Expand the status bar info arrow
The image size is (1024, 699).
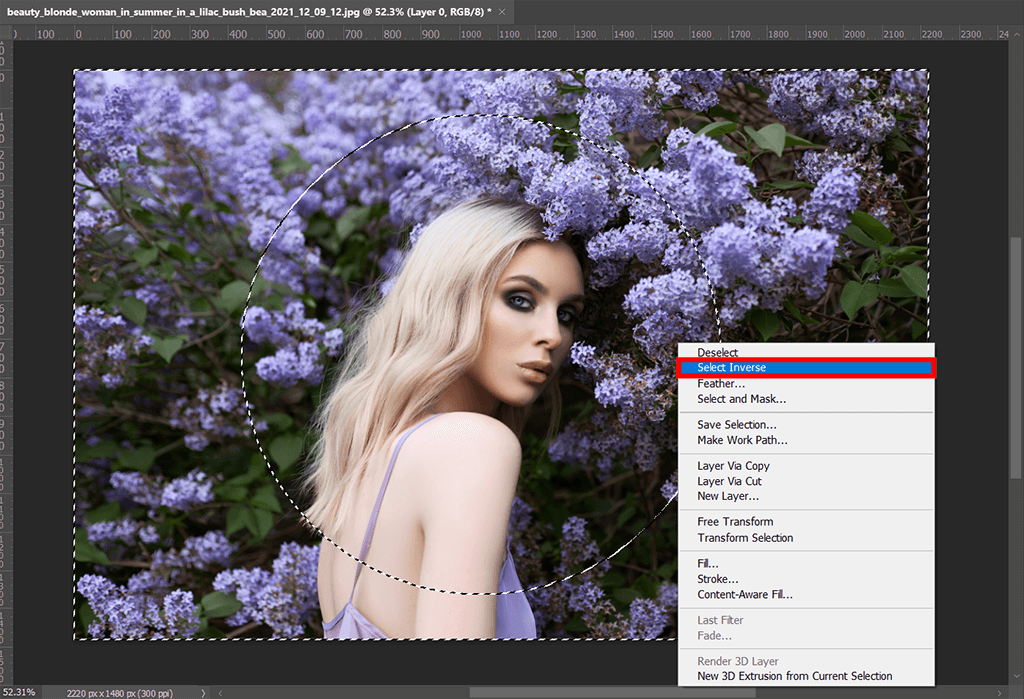click(x=203, y=693)
